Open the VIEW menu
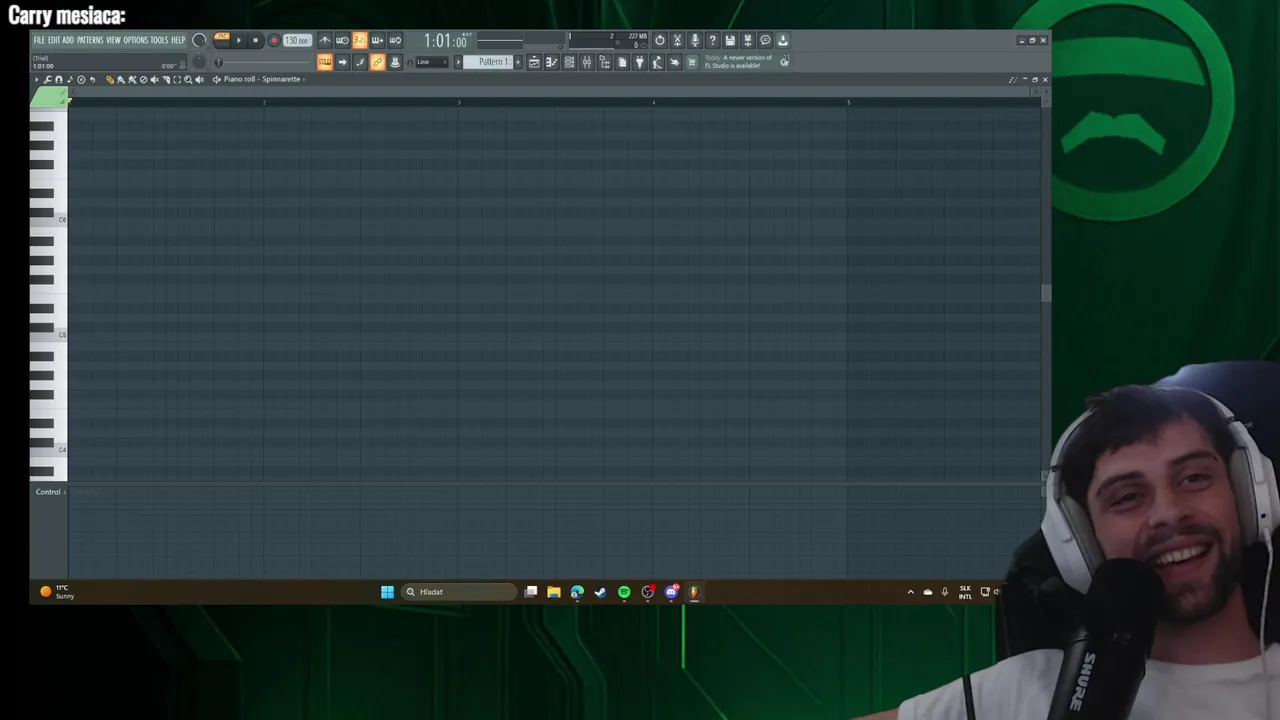The width and height of the screenshot is (1280, 720). tap(113, 40)
